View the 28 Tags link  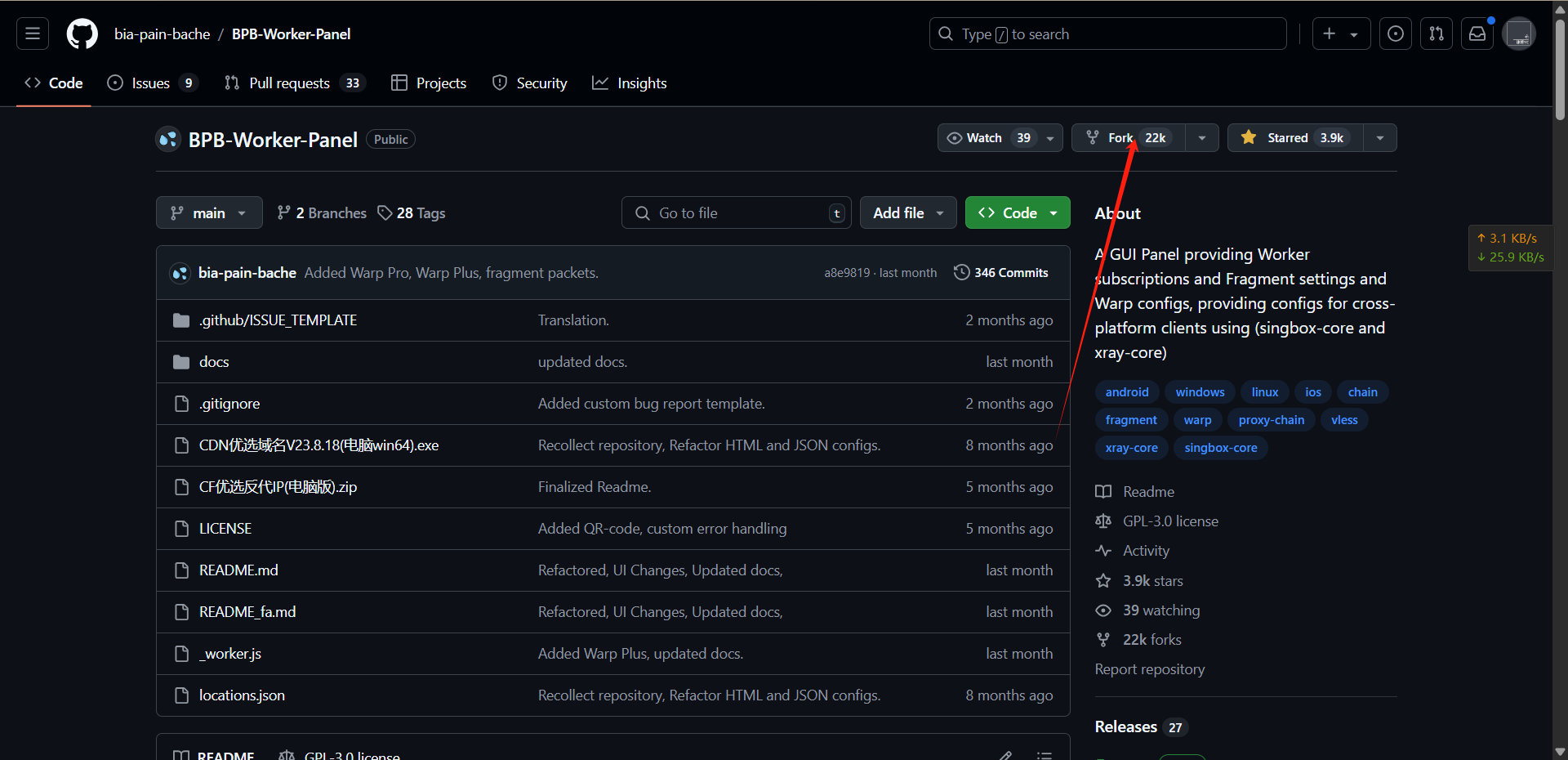click(412, 212)
